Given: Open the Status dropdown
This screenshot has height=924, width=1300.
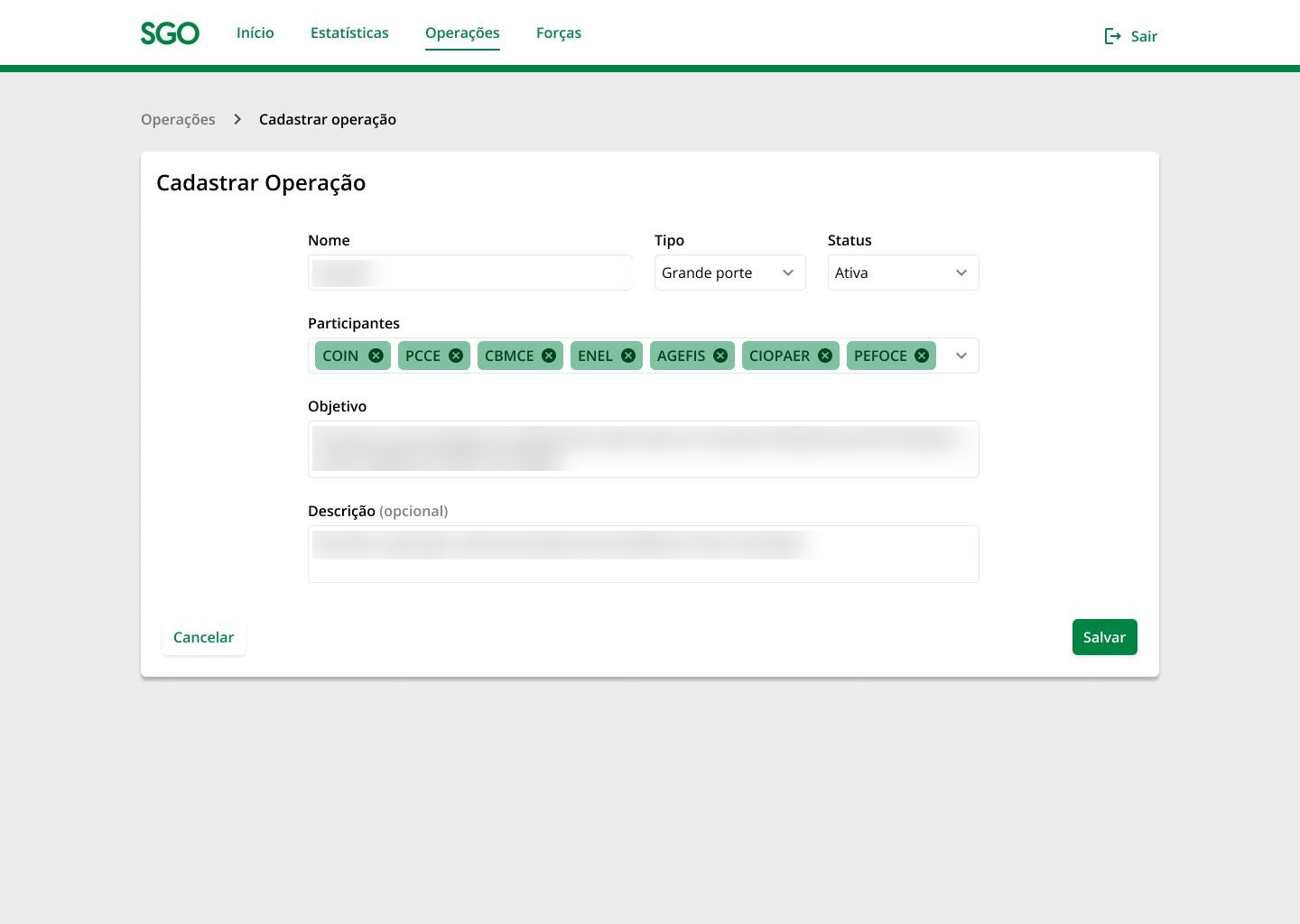Looking at the screenshot, I should 903,273.
